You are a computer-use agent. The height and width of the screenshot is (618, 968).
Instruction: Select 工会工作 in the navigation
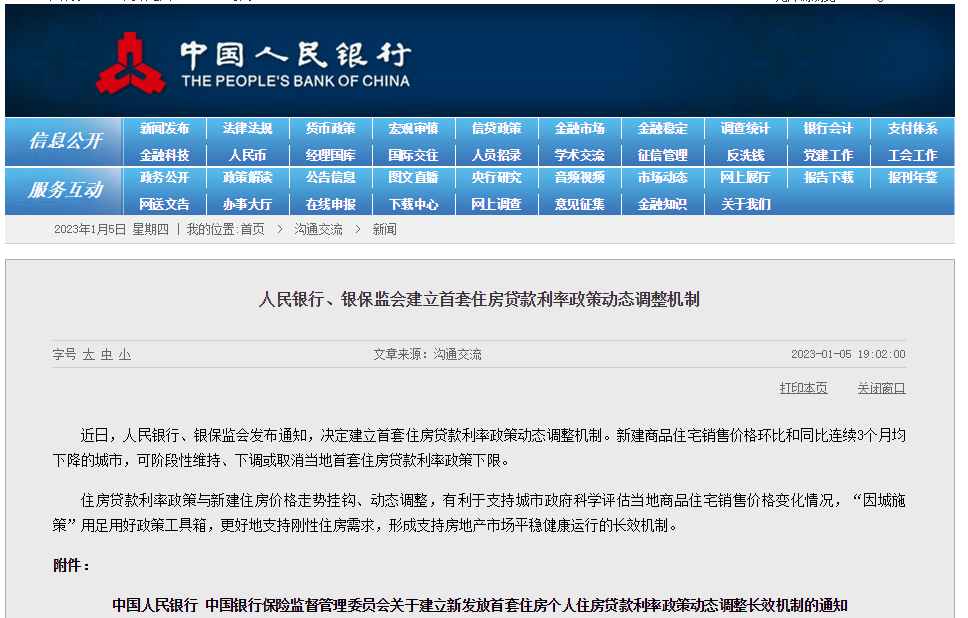click(912, 155)
